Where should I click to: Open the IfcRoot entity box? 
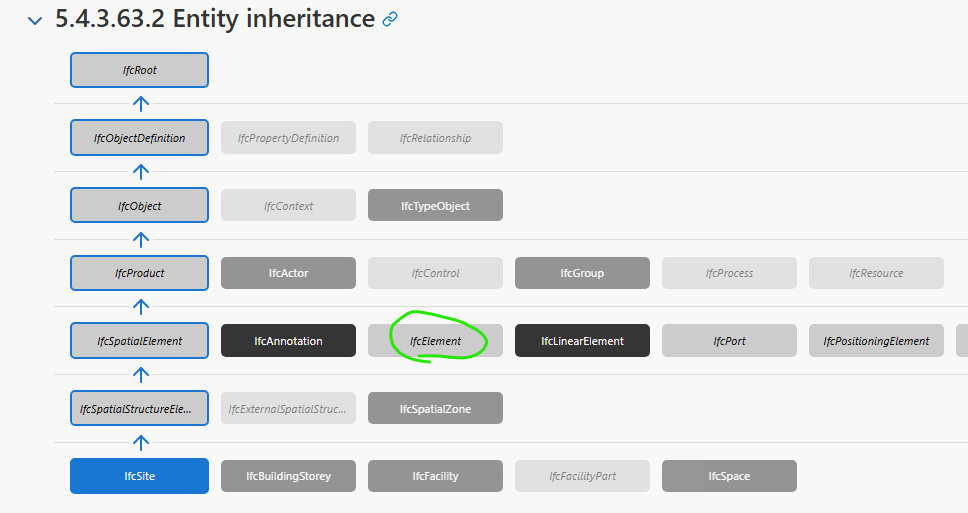point(140,70)
